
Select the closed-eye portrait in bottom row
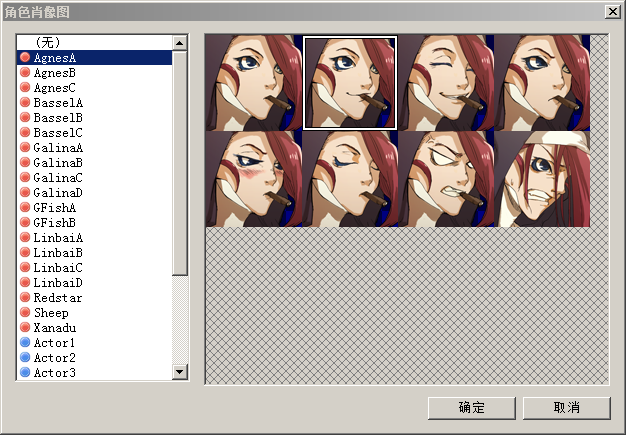(350, 179)
